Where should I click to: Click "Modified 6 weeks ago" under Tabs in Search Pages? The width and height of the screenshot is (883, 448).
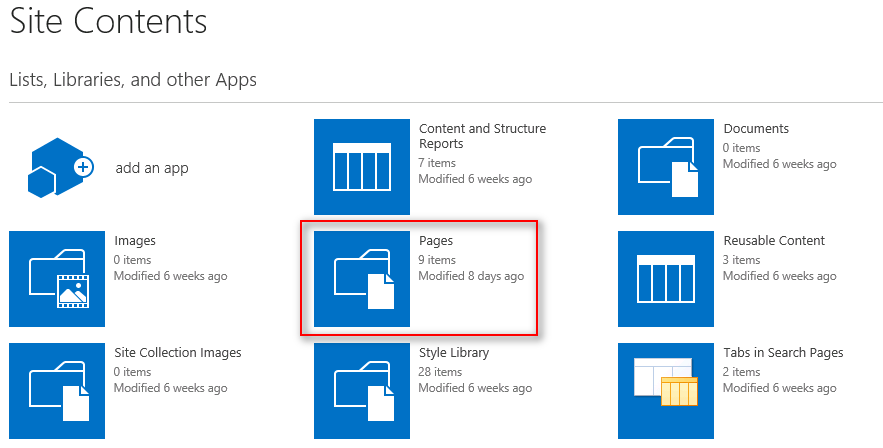780,388
